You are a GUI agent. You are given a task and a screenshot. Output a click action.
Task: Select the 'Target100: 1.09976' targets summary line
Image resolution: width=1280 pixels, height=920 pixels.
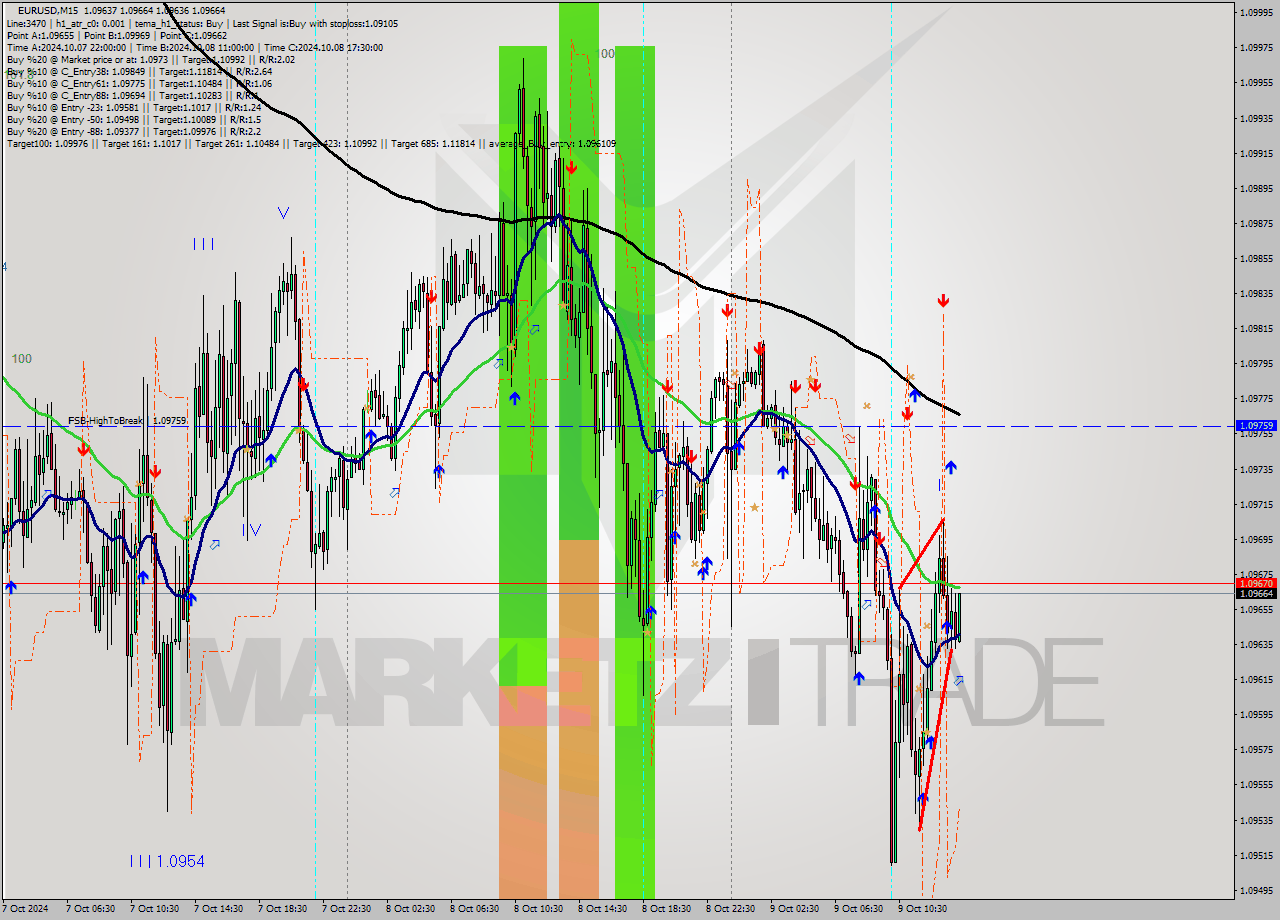tap(311, 143)
